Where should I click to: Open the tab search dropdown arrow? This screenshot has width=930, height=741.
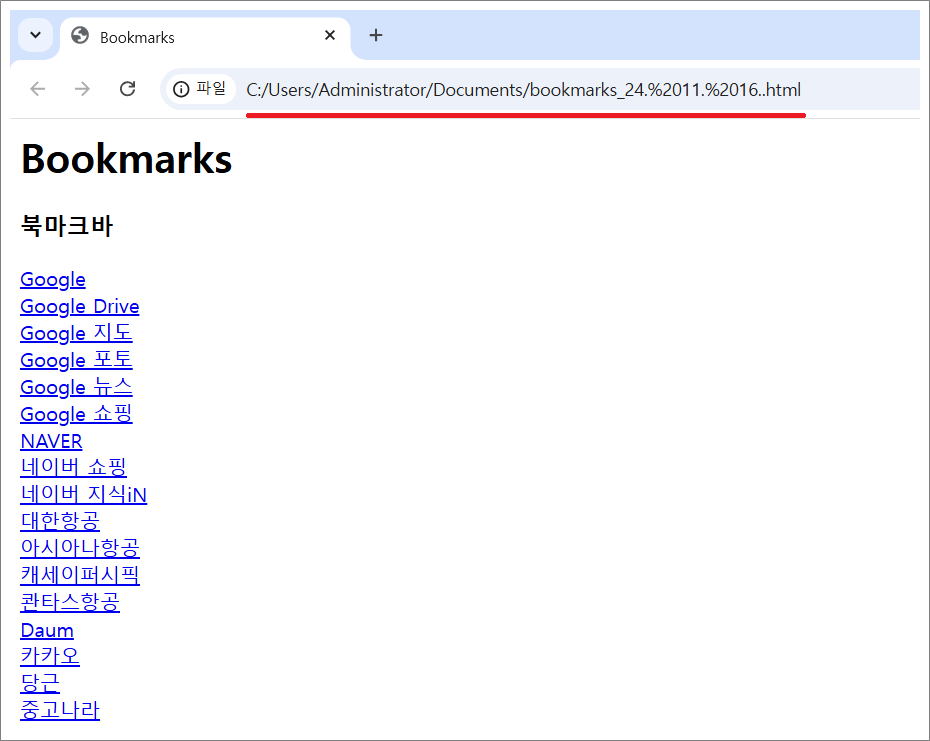point(36,35)
